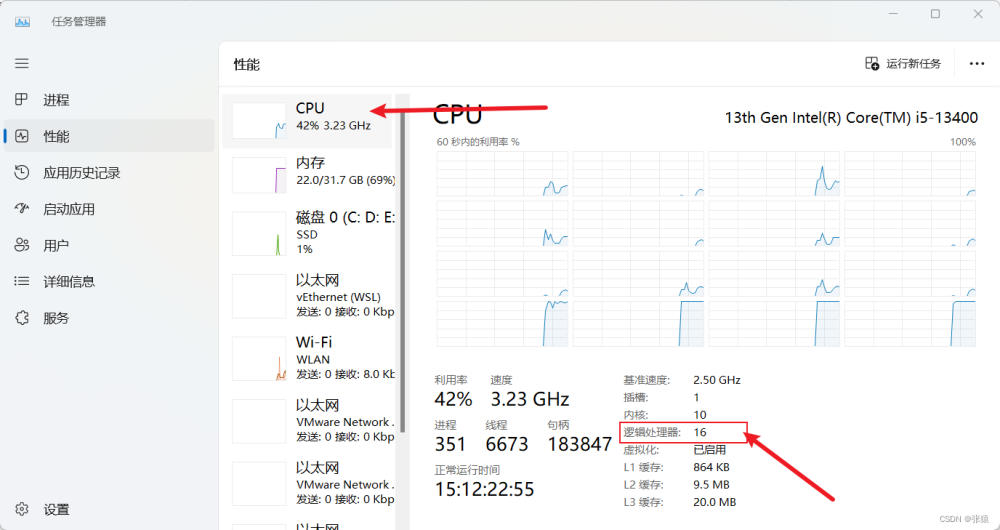Select the 内存 (Memory) resource entry
The height and width of the screenshot is (530, 1000).
[309, 175]
